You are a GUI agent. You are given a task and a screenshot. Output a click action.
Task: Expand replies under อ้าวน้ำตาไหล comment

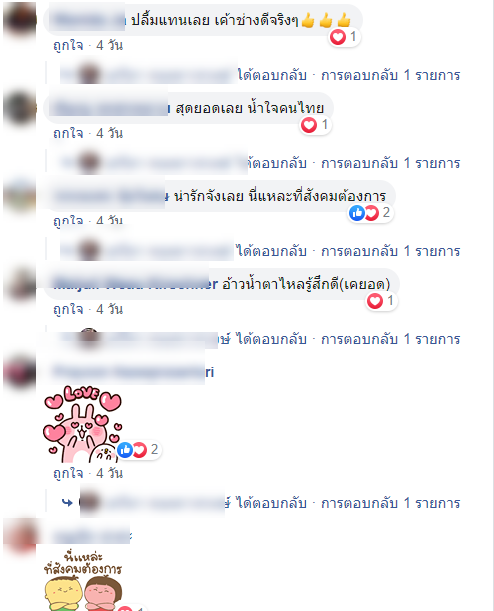point(390,339)
